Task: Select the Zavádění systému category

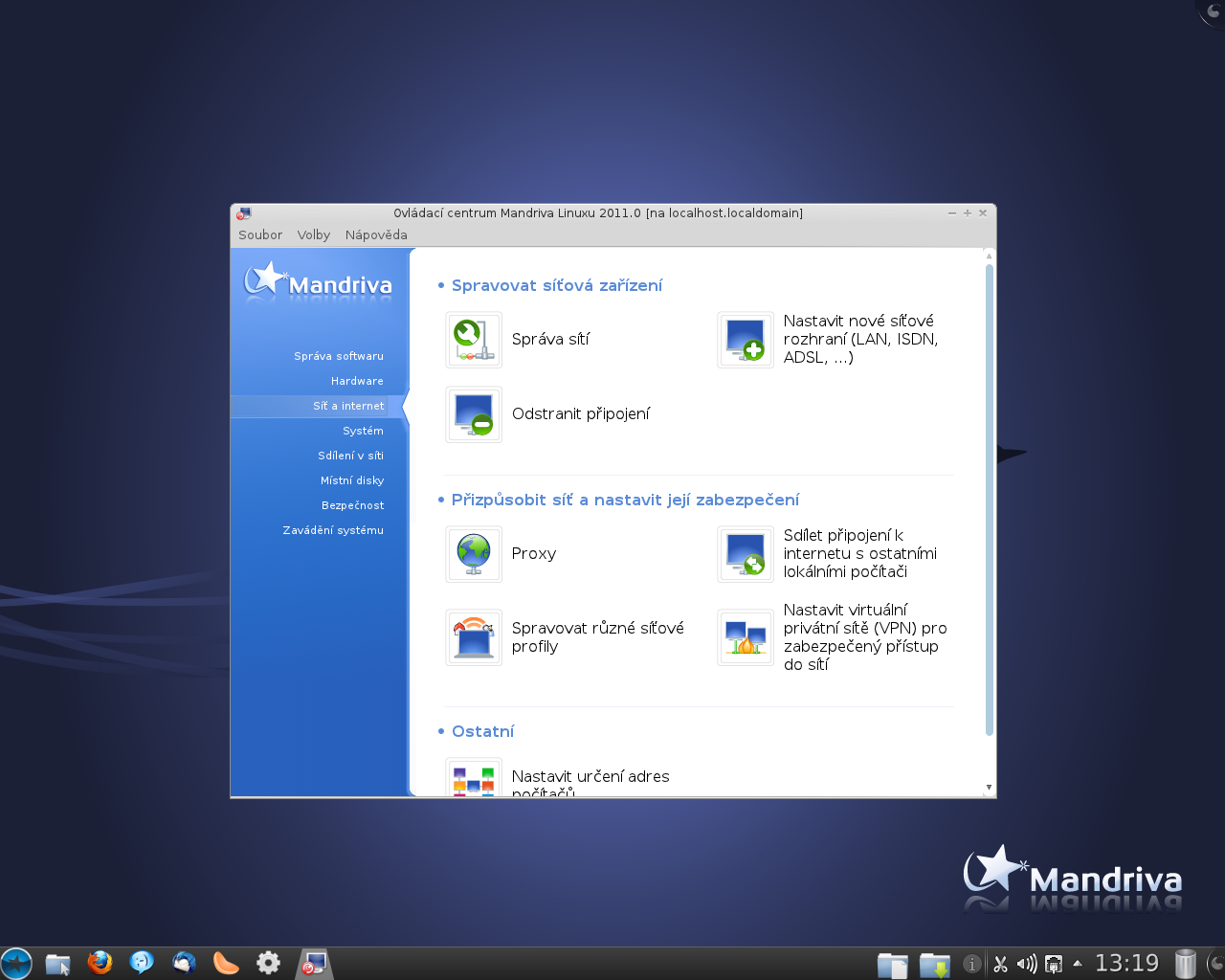Action: [333, 530]
